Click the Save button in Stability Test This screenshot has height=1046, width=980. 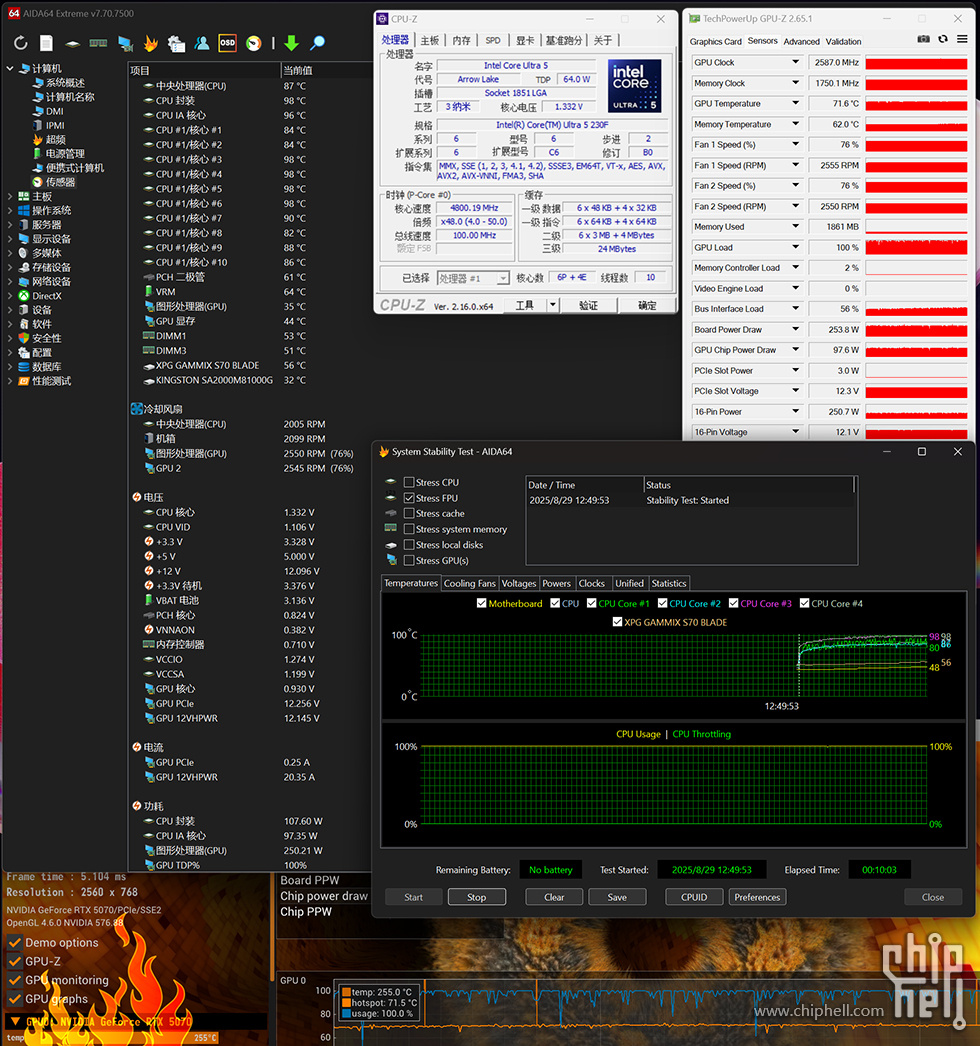(617, 897)
